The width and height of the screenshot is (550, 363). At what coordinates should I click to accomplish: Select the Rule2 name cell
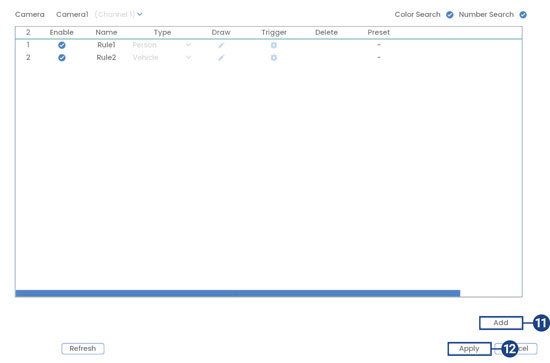[x=106, y=58]
